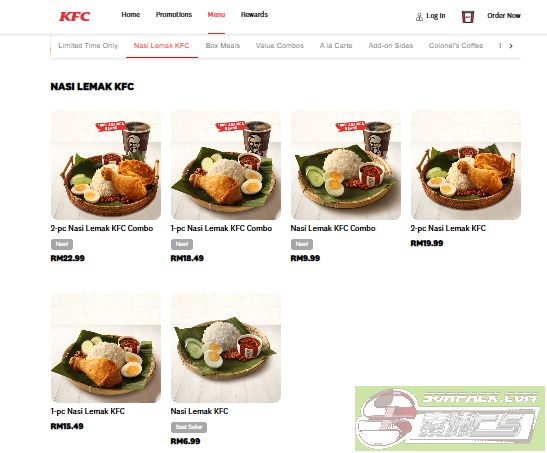Open the Colonel's Coffee tab
This screenshot has height=453, width=547.
tap(456, 46)
